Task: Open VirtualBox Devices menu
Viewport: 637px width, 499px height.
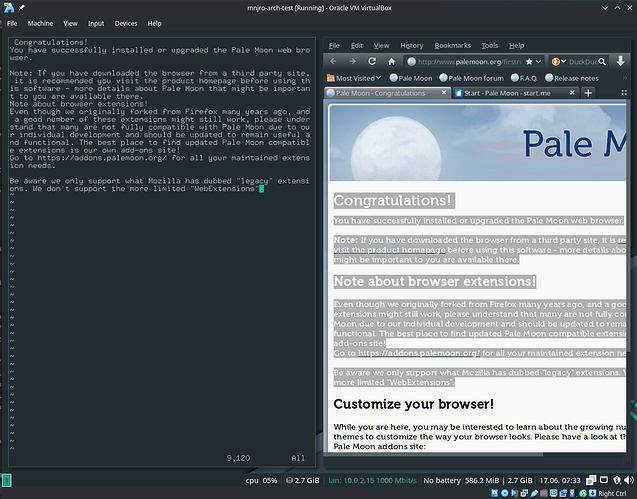Action: pyautogui.click(x=126, y=24)
